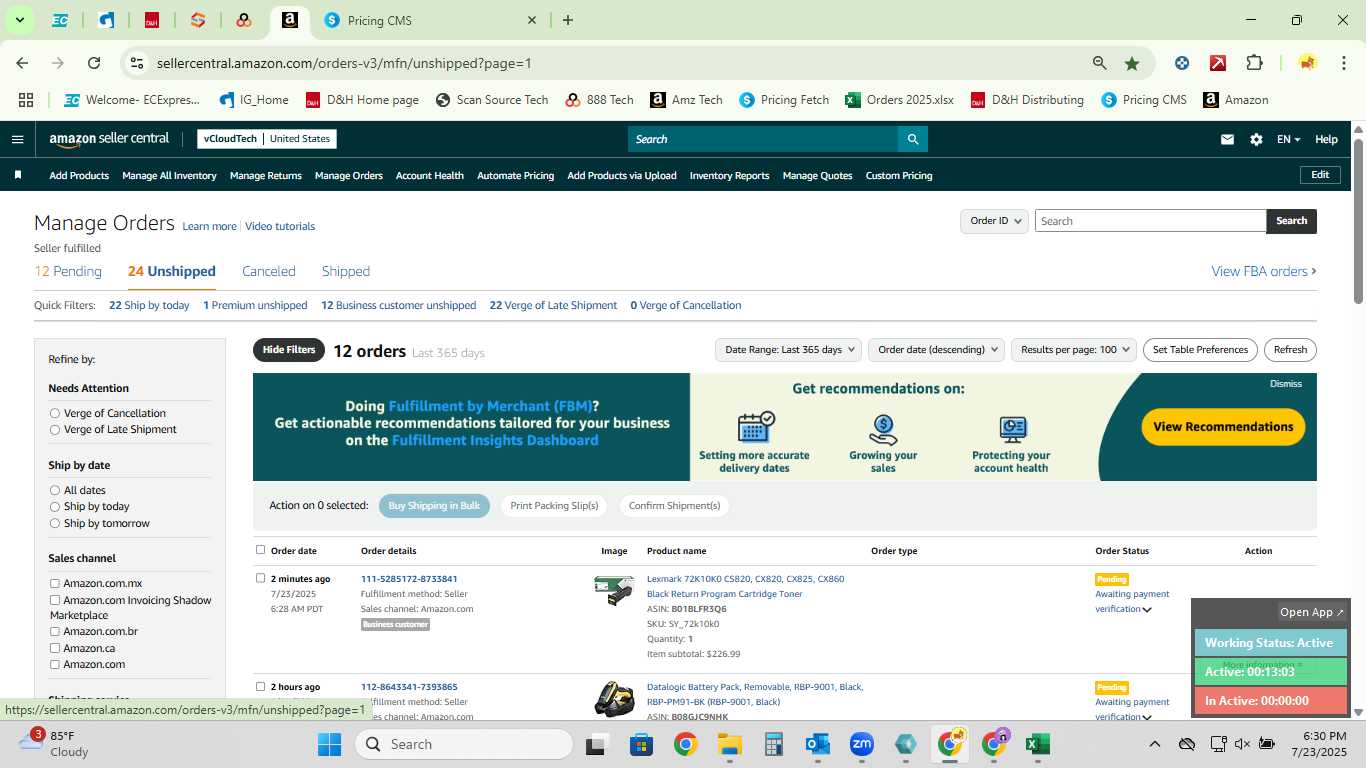Image resolution: width=1366 pixels, height=768 pixels.
Task: Dismiss the FBM recommendations banner
Action: (x=1286, y=383)
